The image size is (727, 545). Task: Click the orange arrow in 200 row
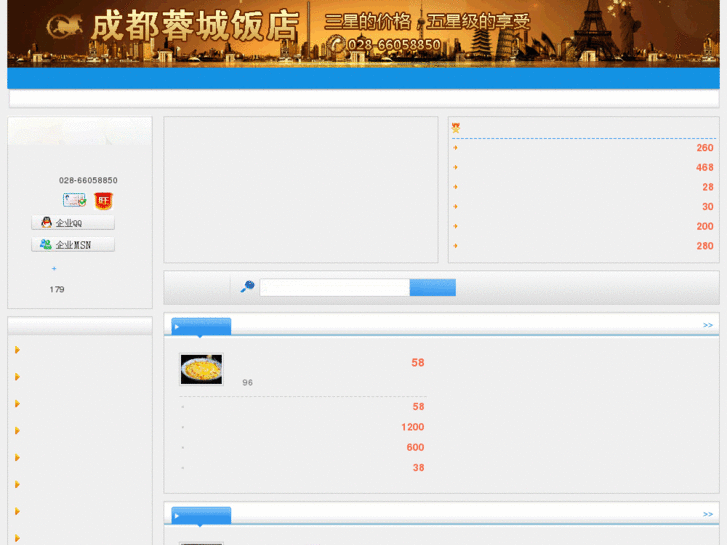[455, 226]
